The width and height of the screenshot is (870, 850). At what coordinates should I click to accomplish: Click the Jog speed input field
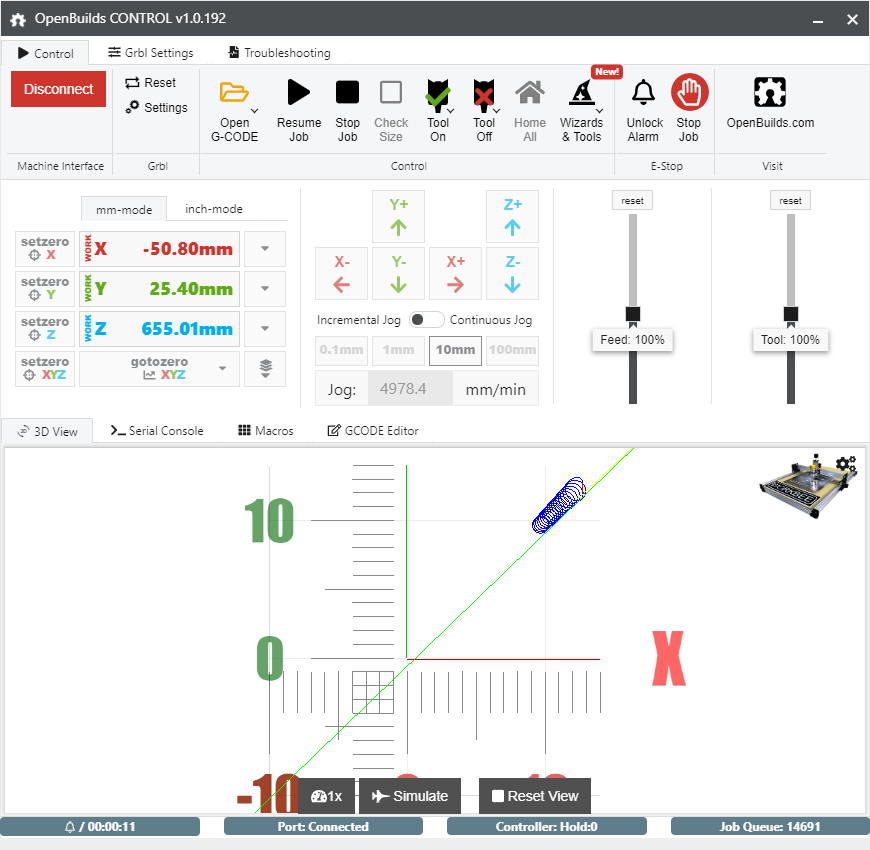[410, 389]
